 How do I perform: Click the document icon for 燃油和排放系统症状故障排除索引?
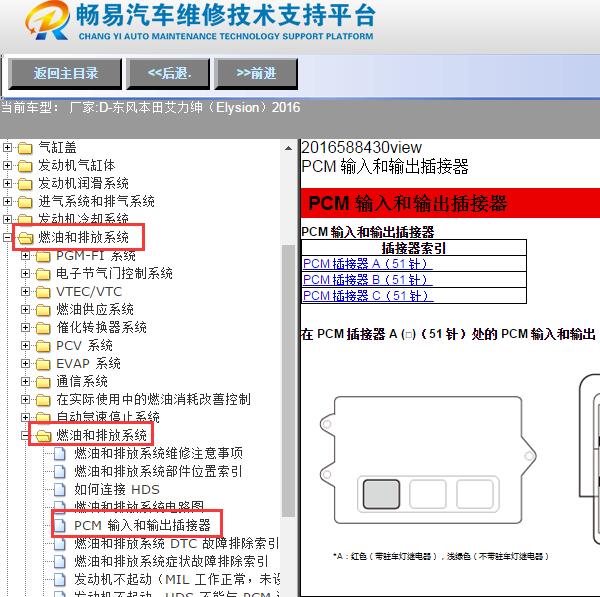tap(60, 561)
